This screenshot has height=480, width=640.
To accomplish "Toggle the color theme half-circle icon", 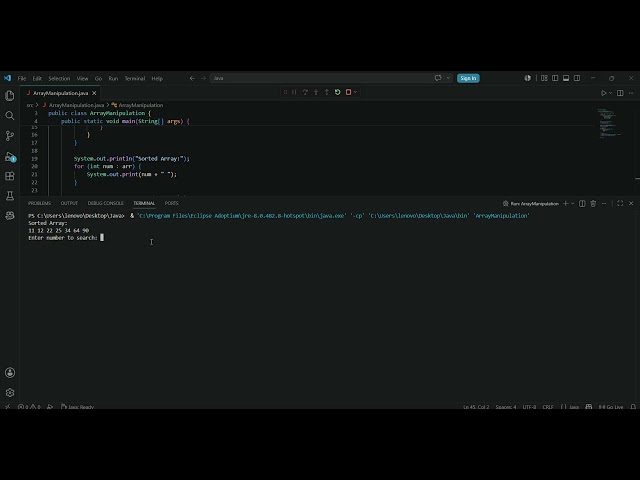I will (x=528, y=78).
